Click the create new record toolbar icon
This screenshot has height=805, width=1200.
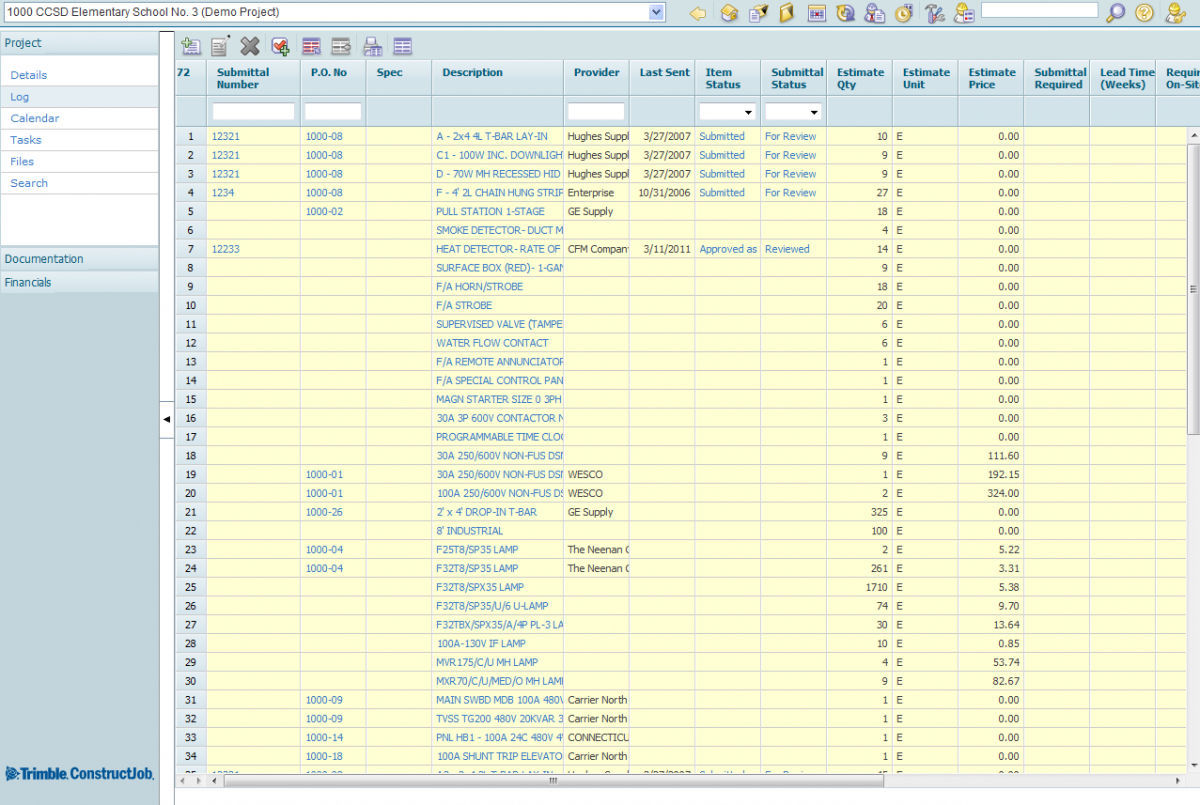(189, 45)
